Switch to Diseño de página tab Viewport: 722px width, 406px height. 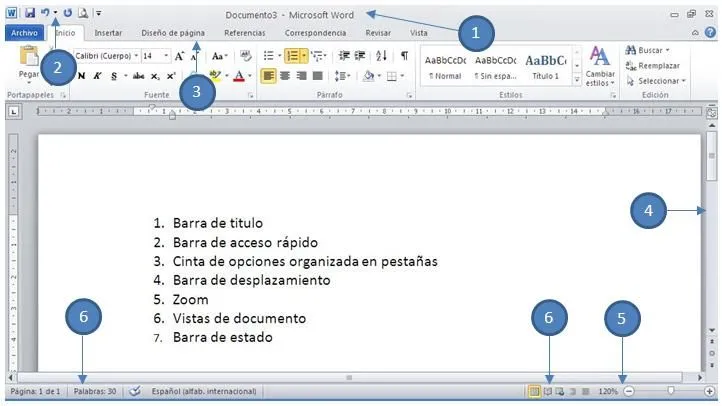[173, 33]
